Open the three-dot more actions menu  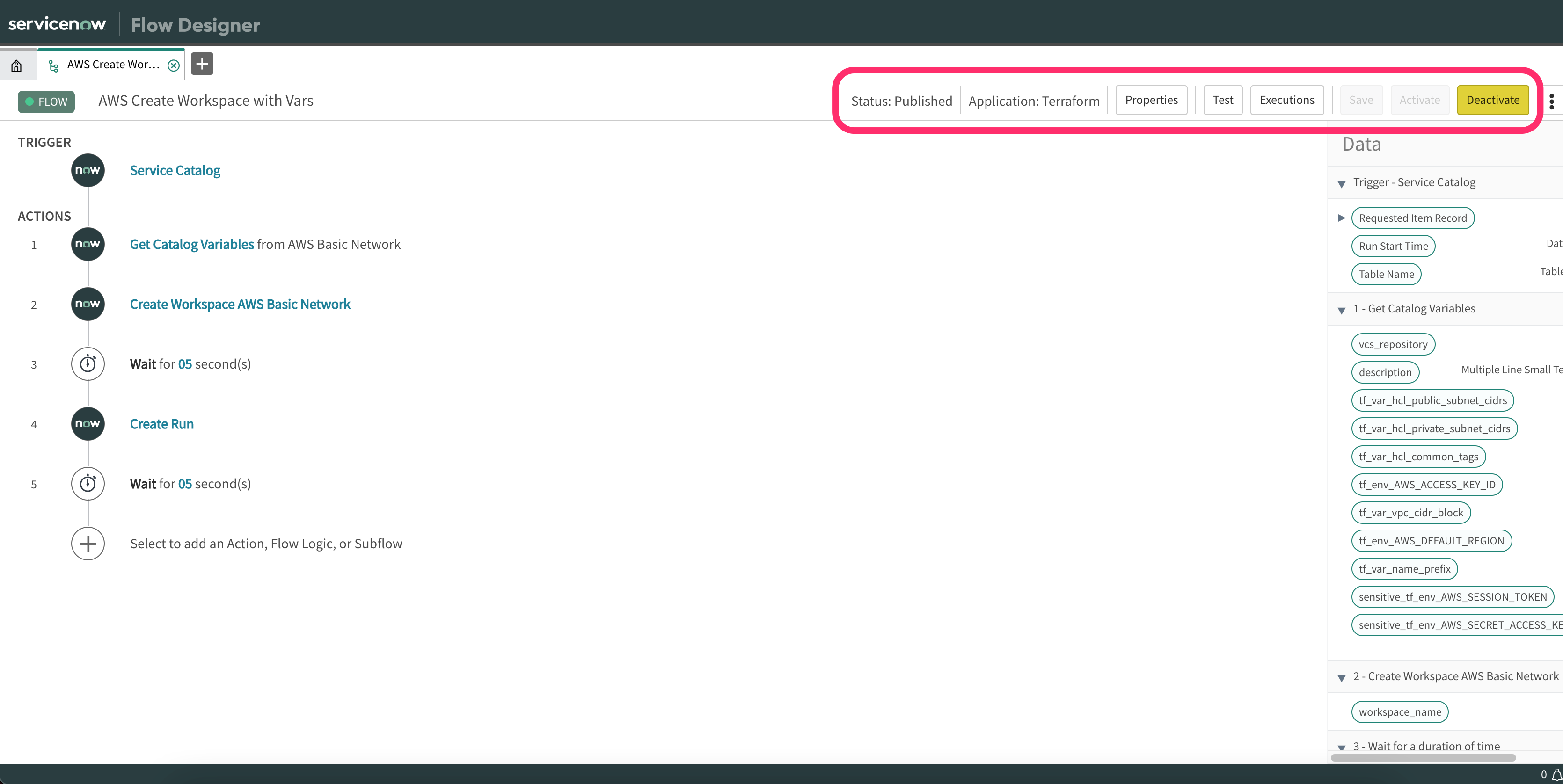coord(1551,101)
